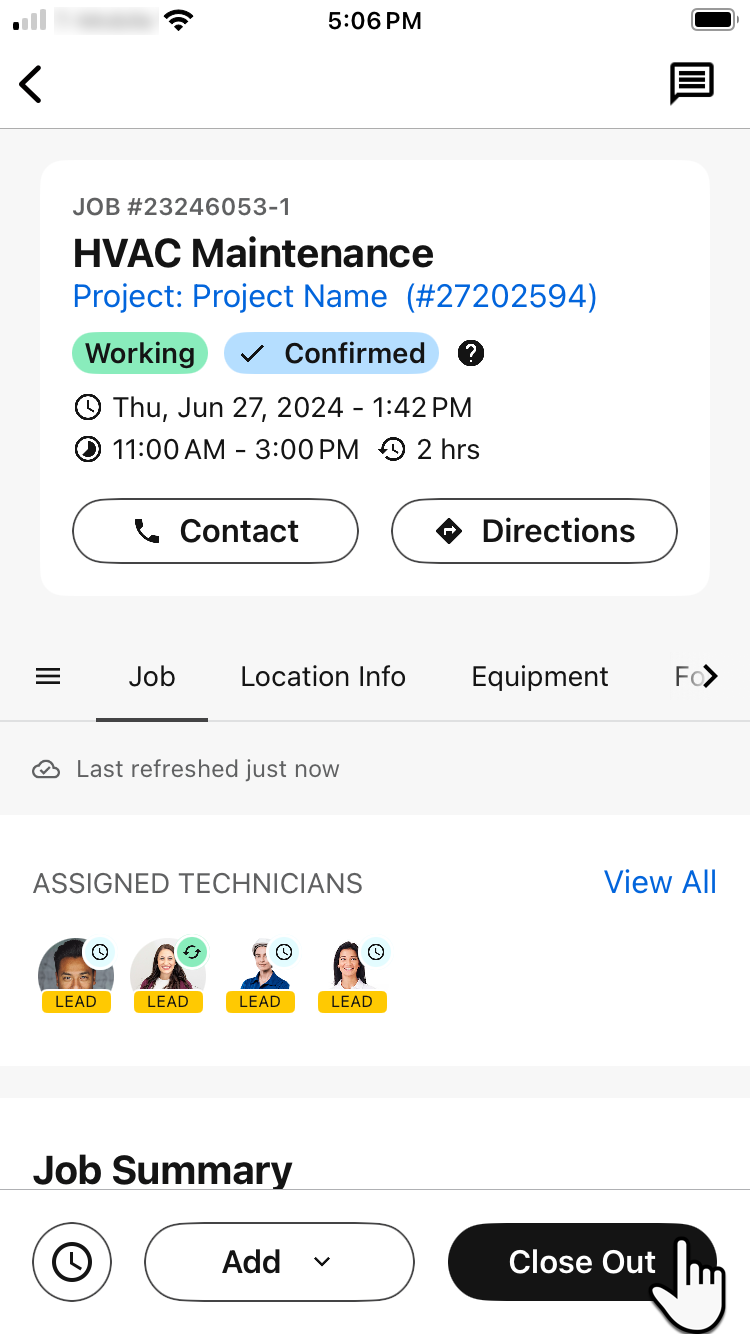View All assigned technicians

click(x=661, y=882)
